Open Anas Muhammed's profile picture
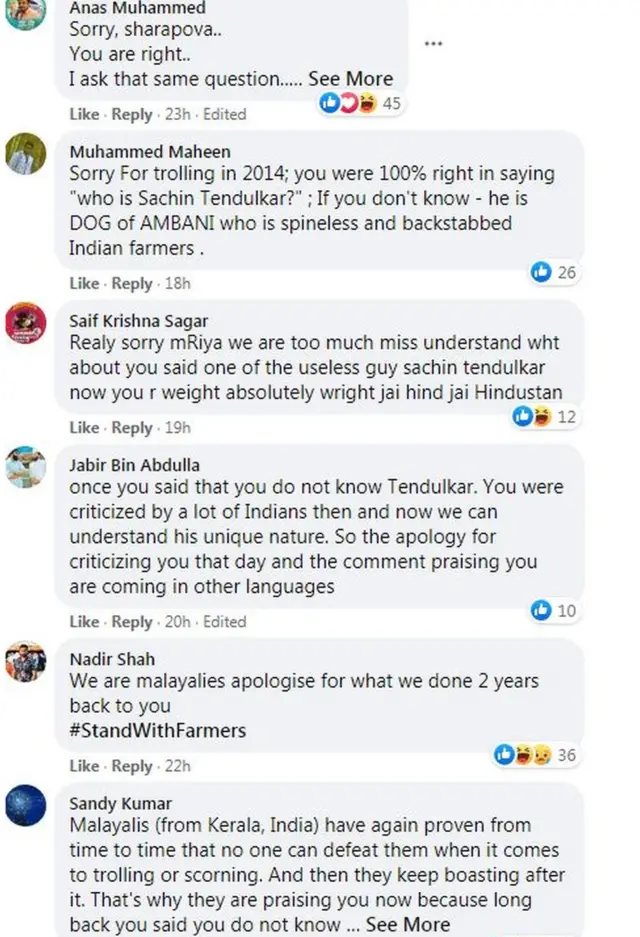Screen dimensions: 640x937 25,13
